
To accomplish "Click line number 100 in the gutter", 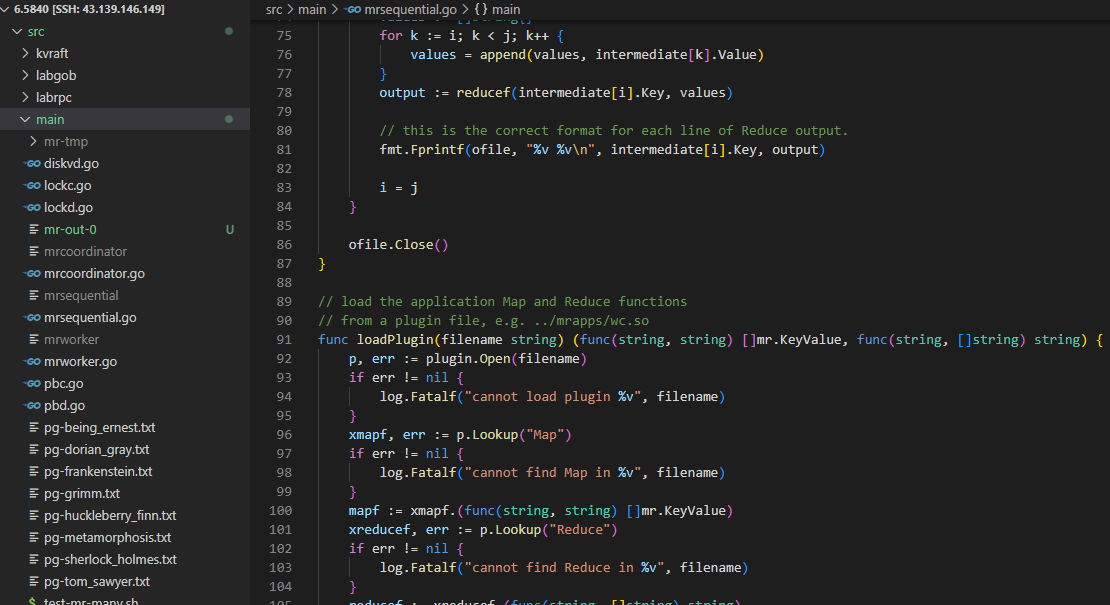I will [x=280, y=510].
